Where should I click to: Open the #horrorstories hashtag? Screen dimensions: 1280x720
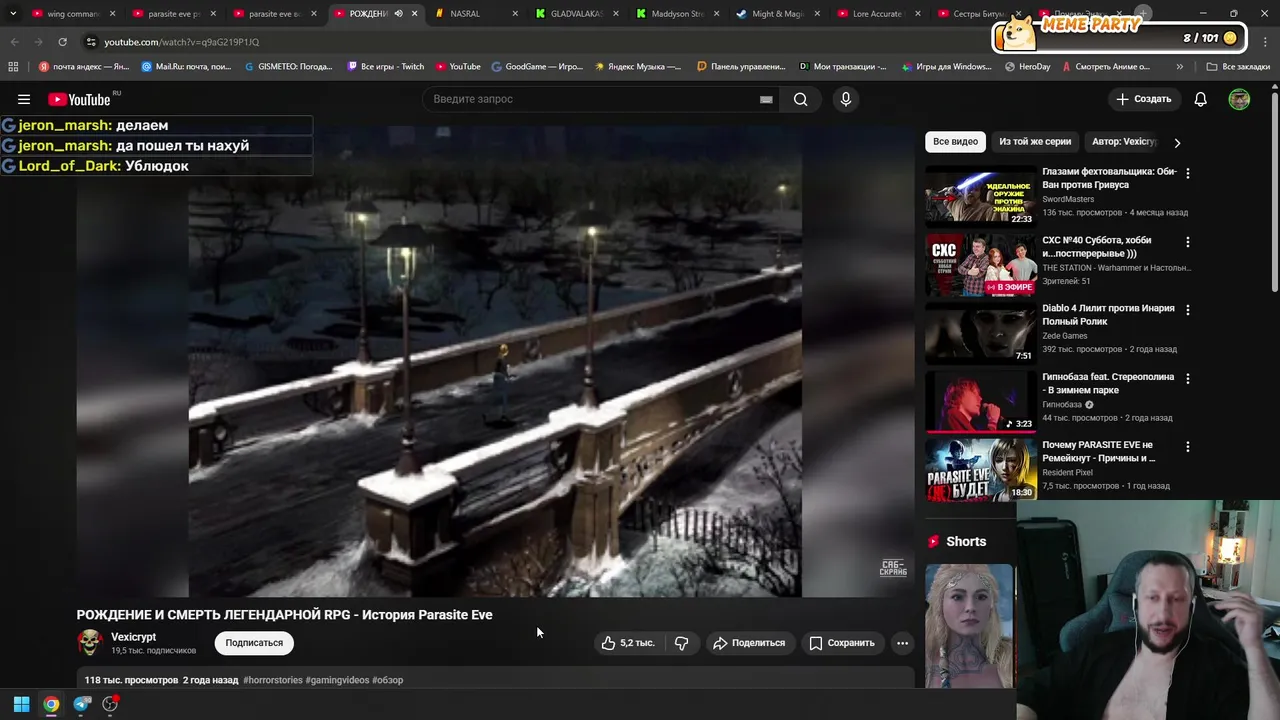pos(272,680)
